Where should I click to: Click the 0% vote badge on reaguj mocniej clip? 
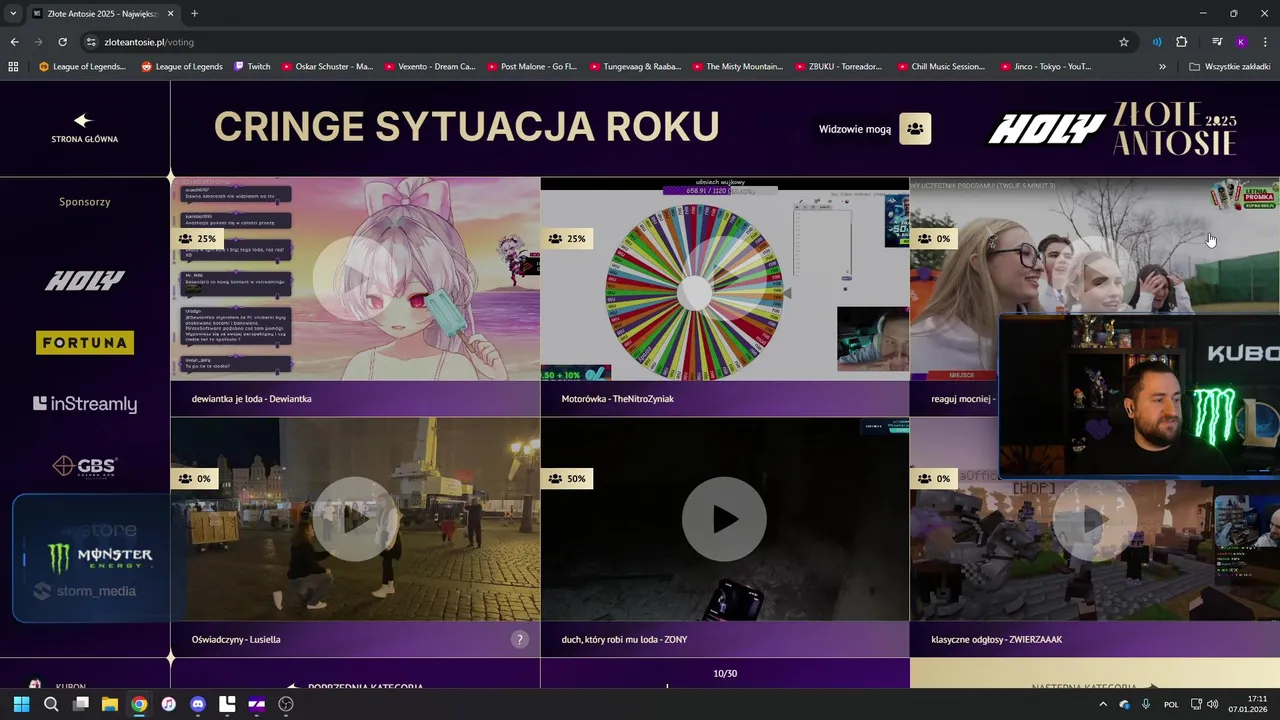click(x=934, y=239)
